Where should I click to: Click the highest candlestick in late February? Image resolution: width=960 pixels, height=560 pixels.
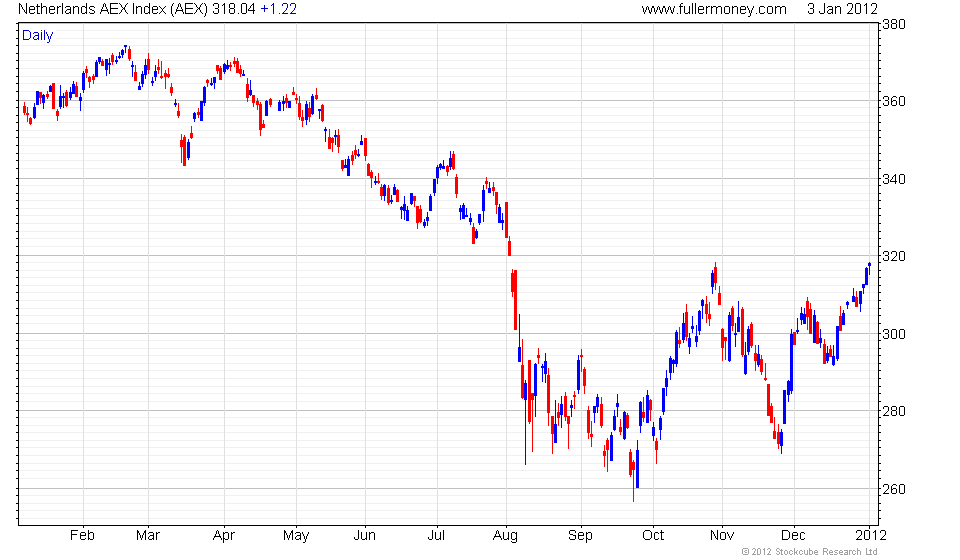click(126, 49)
